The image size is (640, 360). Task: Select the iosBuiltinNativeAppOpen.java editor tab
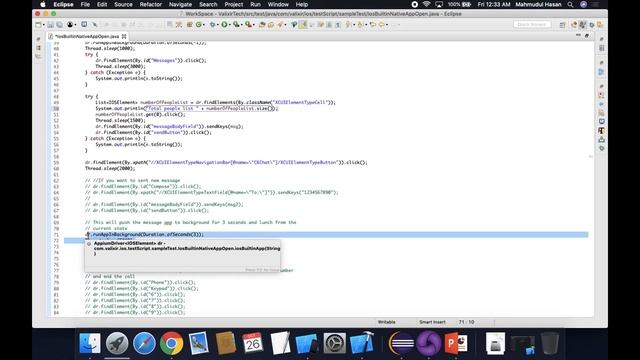click(87, 36)
